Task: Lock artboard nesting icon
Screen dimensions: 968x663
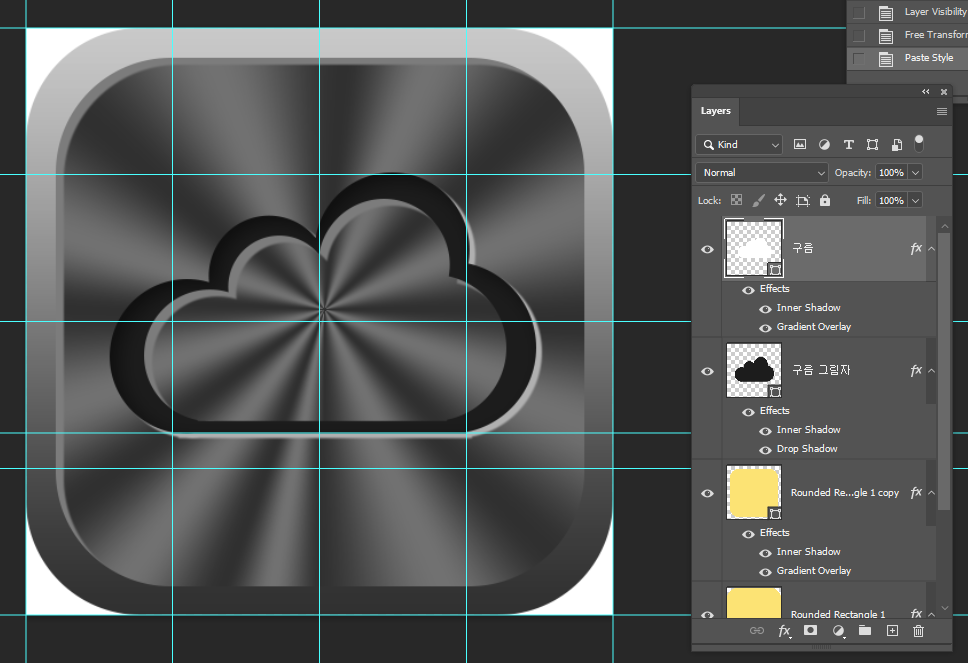Action: click(803, 200)
